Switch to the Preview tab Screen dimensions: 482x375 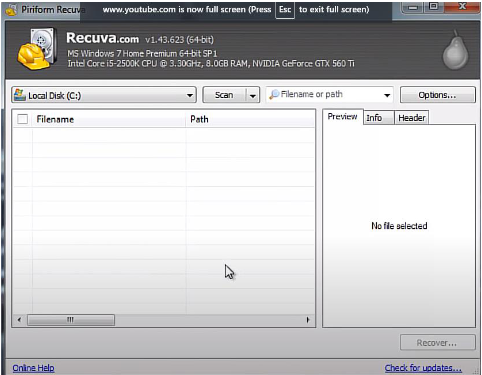click(x=342, y=117)
